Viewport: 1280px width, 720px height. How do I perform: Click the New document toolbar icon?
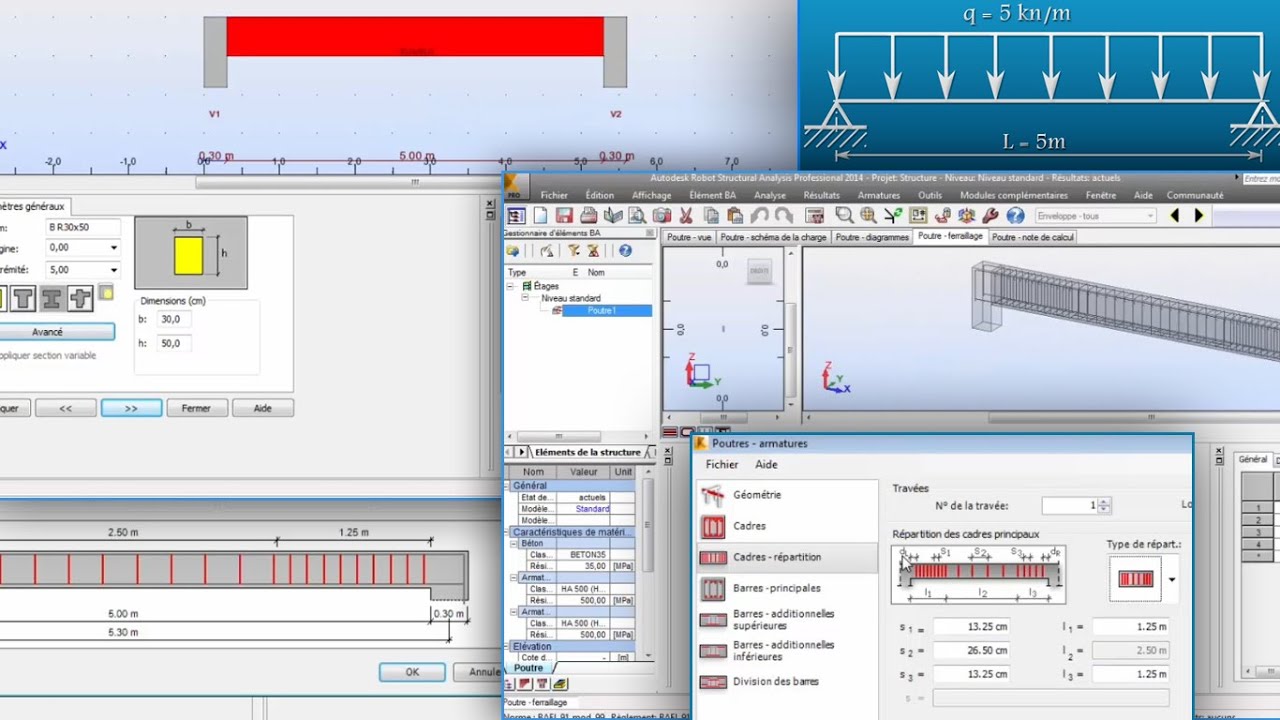[x=540, y=215]
